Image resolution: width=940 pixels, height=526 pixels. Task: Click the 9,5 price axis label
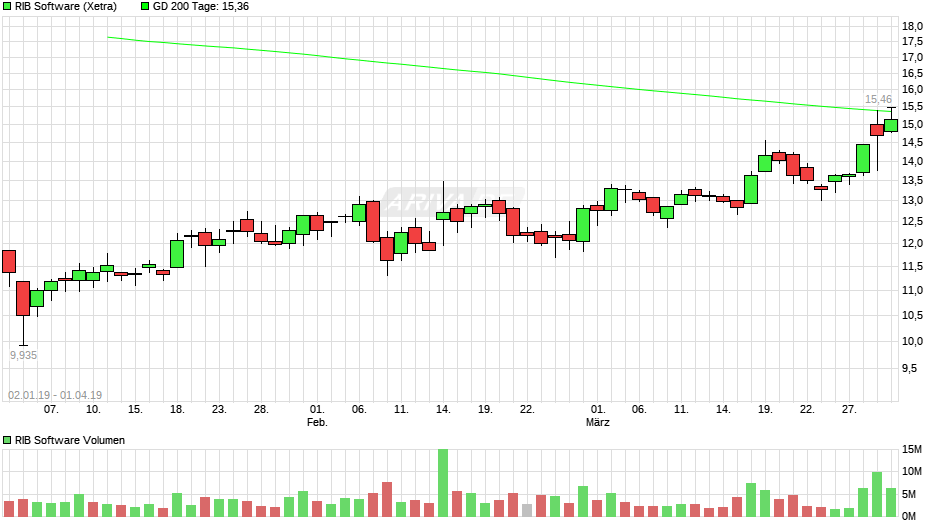point(909,368)
